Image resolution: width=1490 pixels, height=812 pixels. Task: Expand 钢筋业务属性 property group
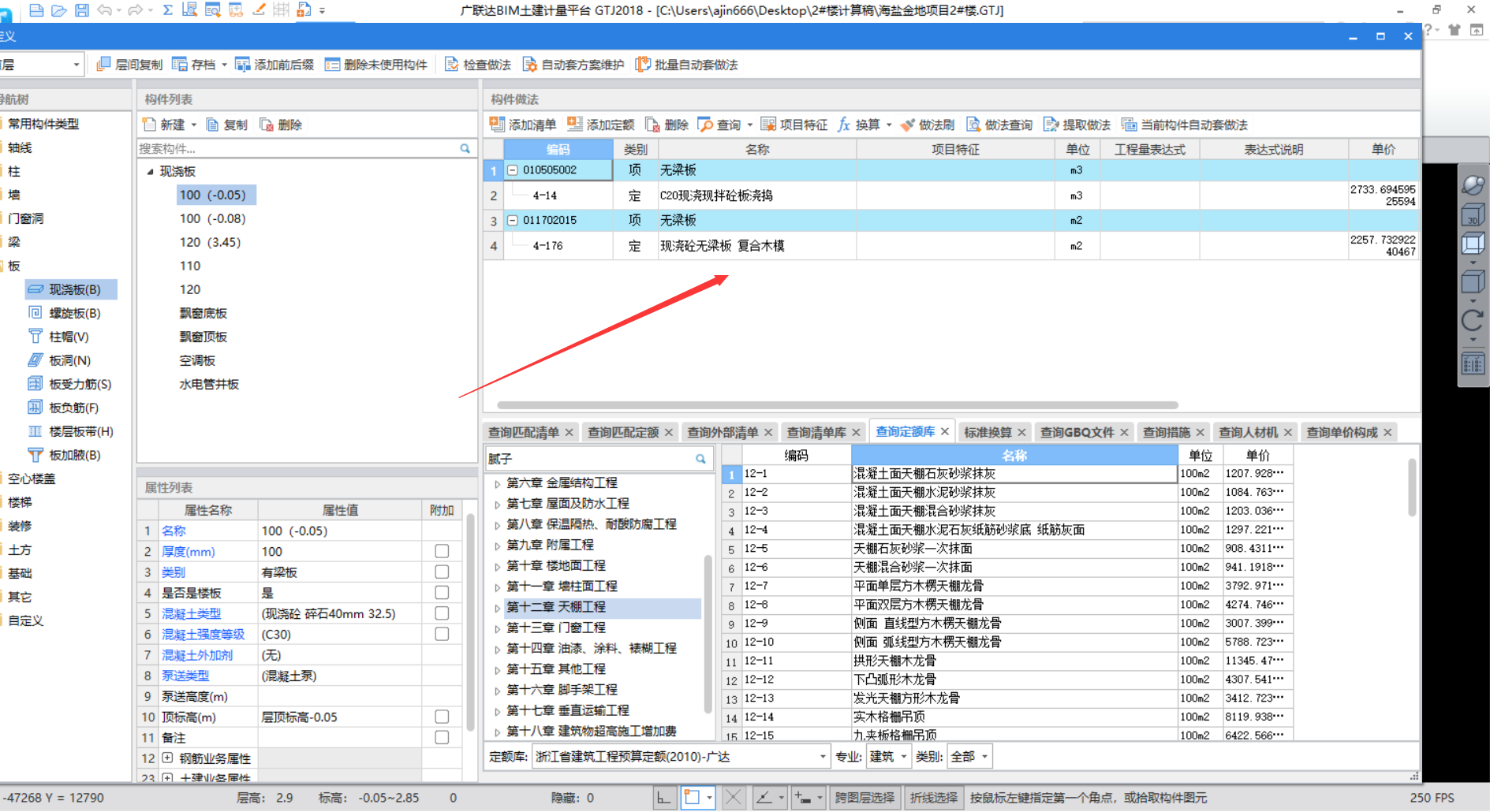(167, 758)
